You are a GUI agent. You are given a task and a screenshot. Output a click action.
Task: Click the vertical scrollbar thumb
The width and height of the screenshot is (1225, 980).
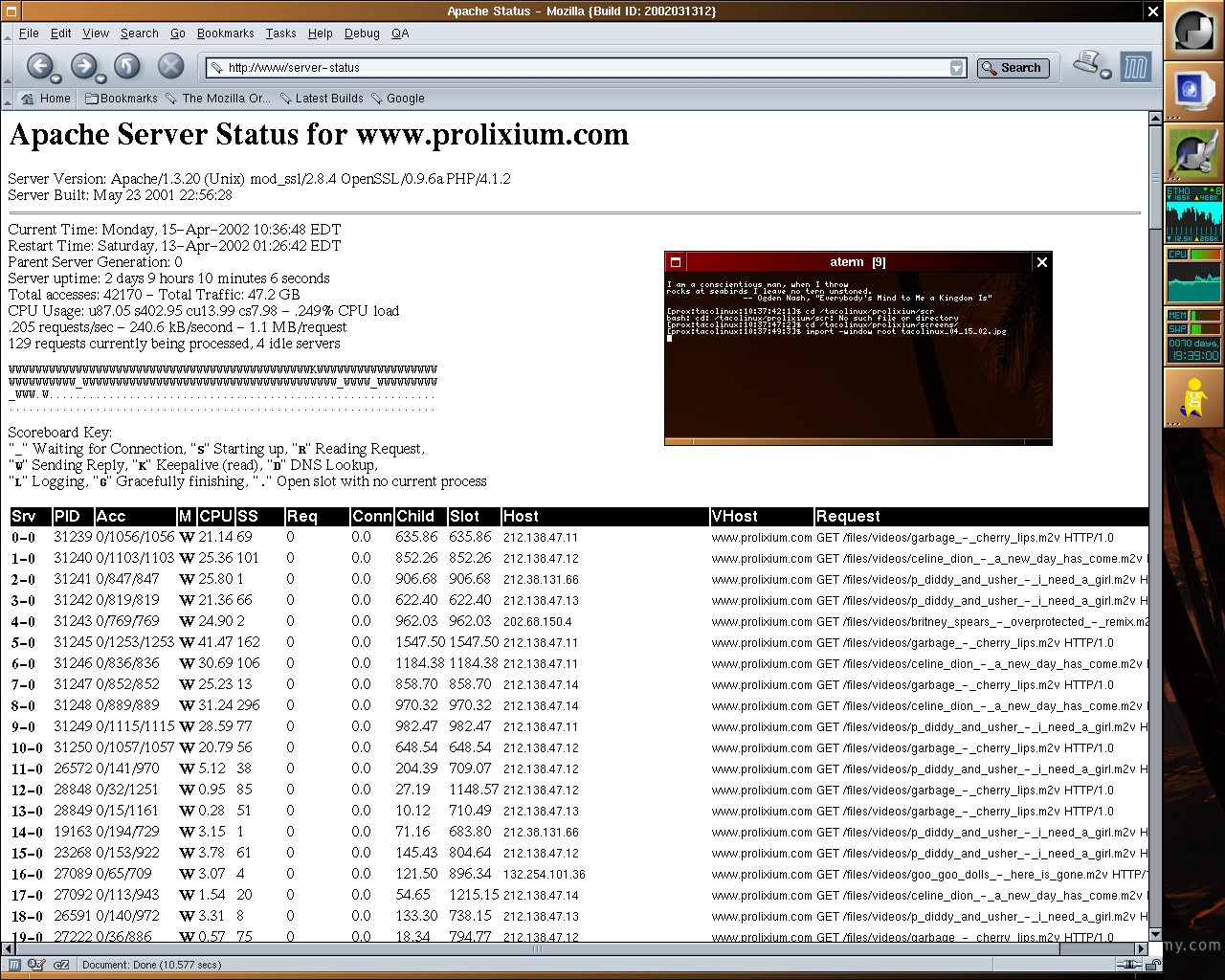click(1155, 175)
